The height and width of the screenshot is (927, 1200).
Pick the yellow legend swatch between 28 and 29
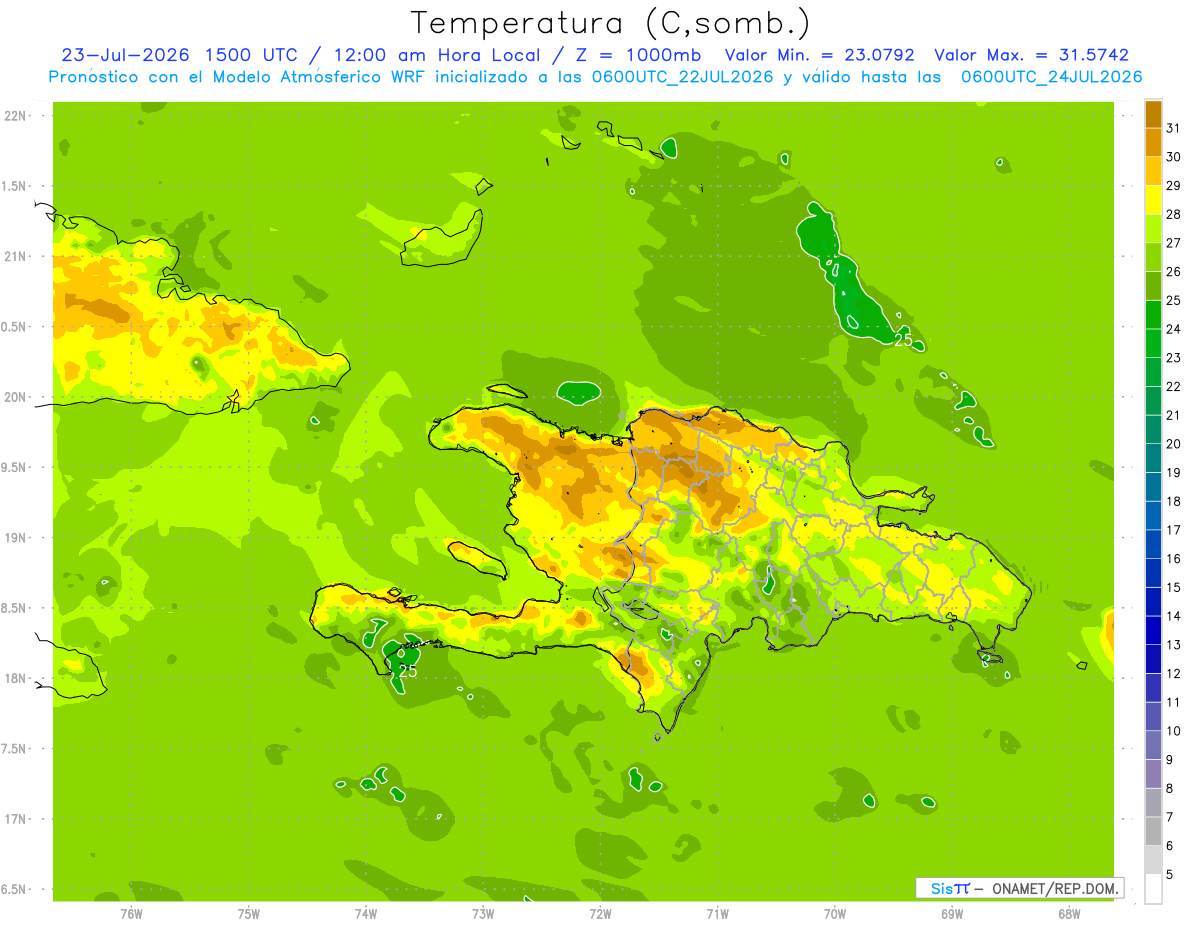click(x=1153, y=199)
